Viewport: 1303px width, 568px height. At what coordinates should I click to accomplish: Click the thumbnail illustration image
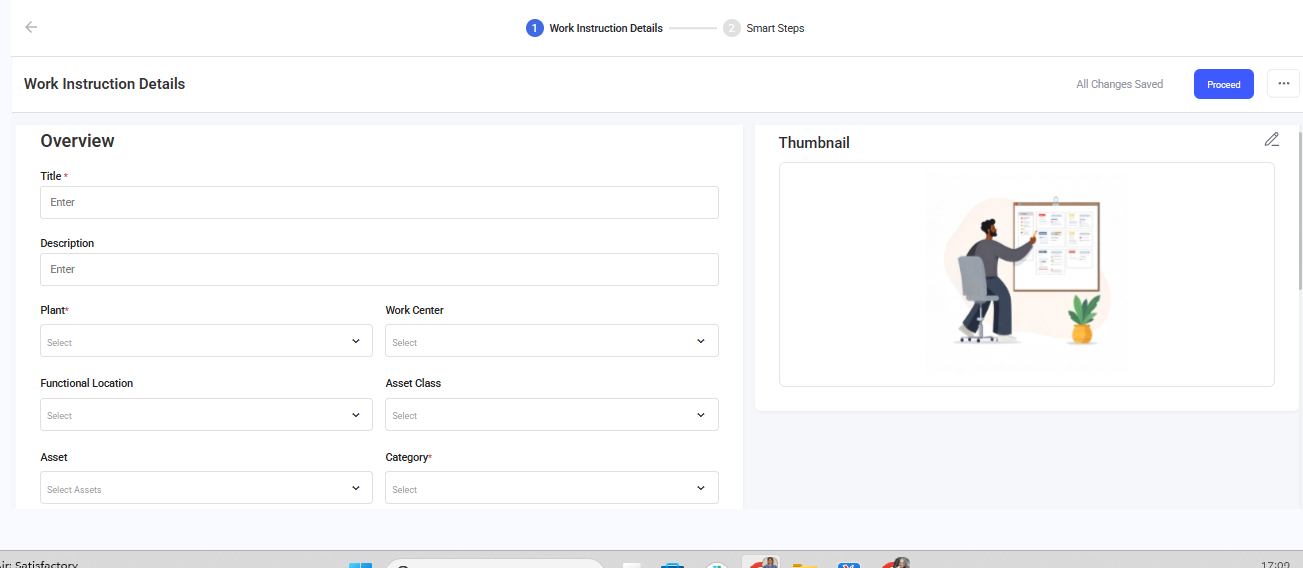(x=1026, y=273)
